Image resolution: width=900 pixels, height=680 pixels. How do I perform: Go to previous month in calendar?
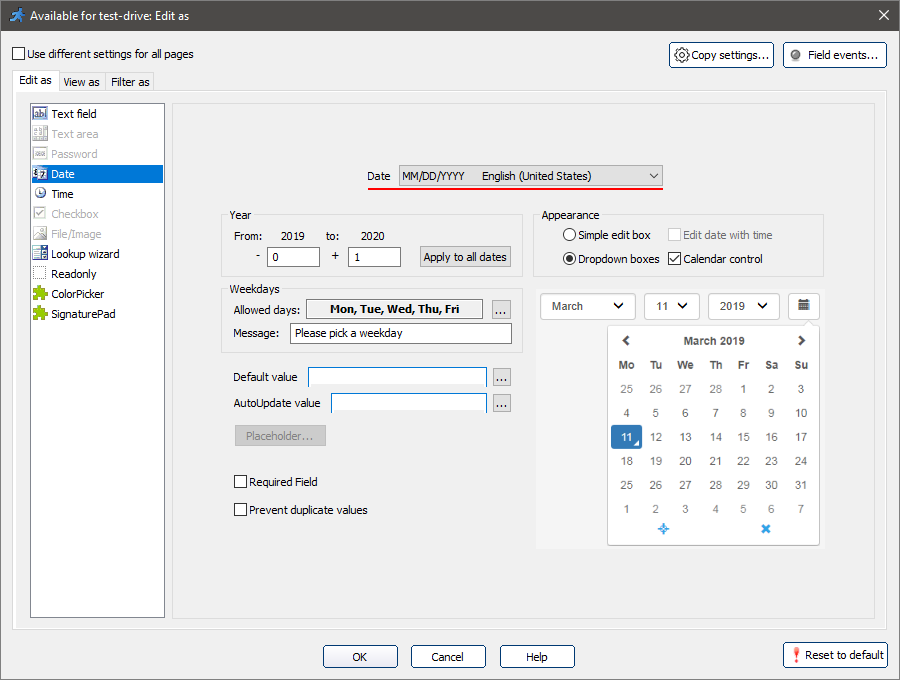click(626, 341)
